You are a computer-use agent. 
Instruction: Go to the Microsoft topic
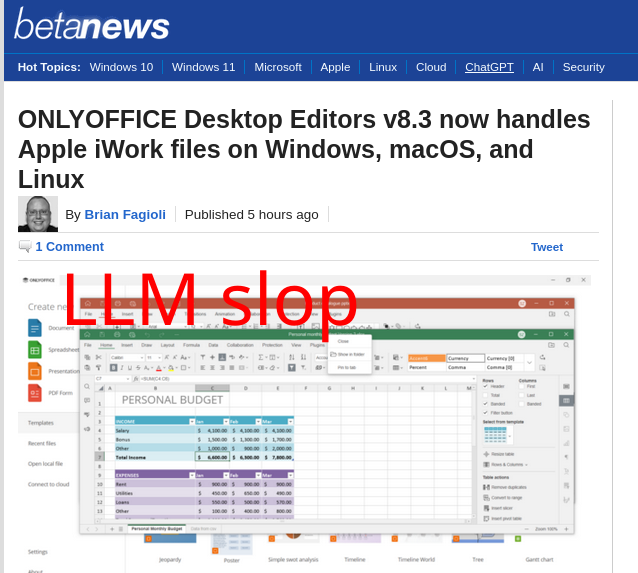coord(278,67)
